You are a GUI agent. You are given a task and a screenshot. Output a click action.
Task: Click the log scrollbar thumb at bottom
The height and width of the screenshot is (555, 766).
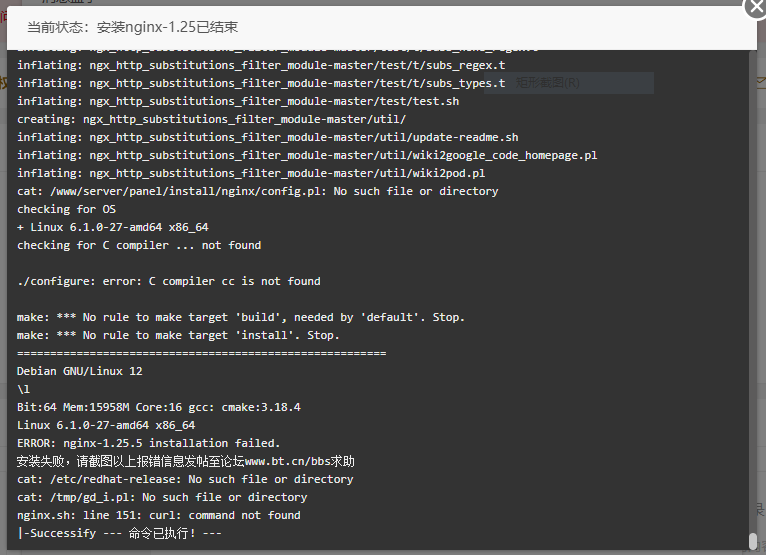click(x=753, y=541)
